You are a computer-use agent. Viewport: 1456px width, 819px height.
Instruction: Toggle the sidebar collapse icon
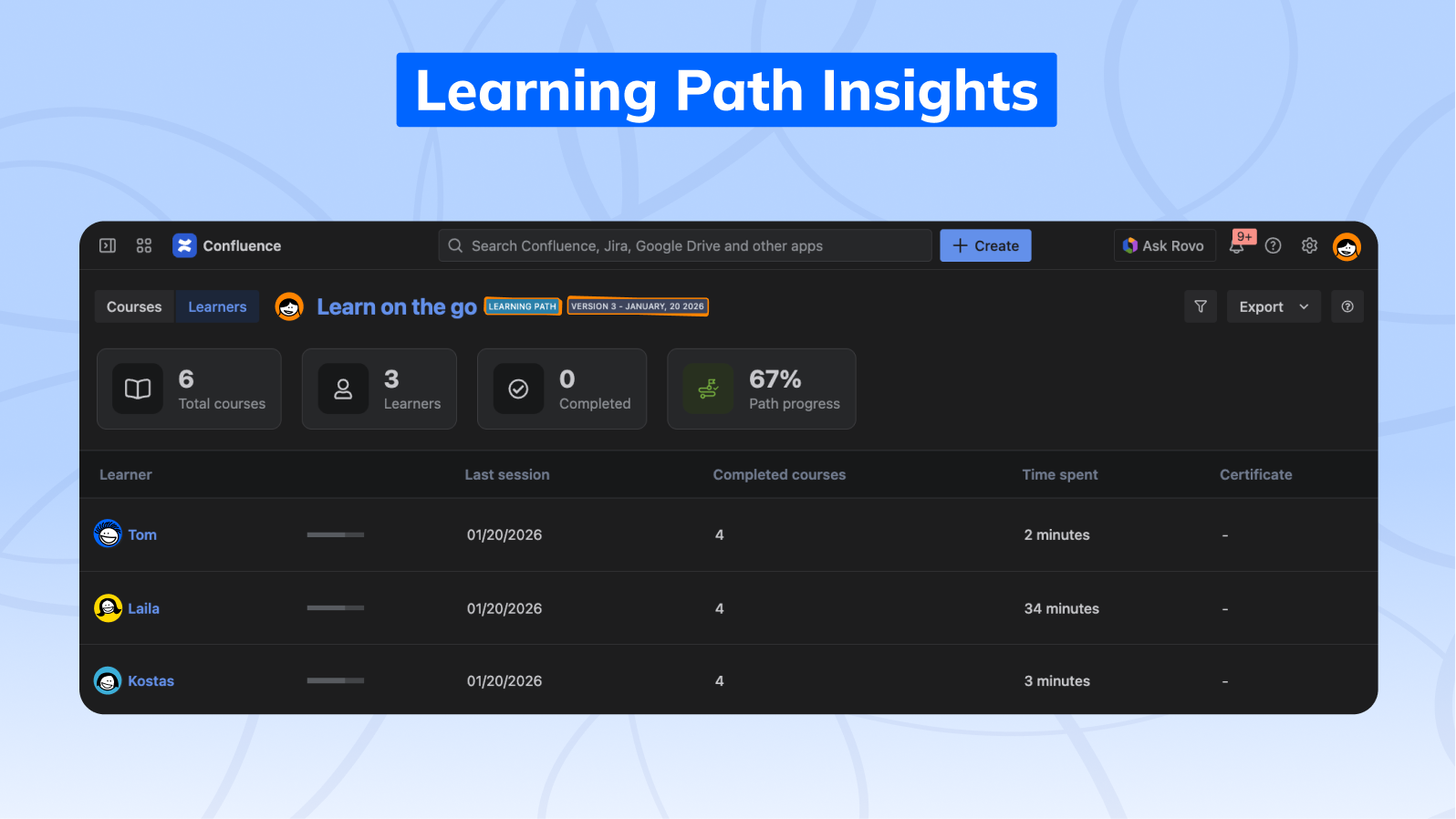[x=108, y=245]
